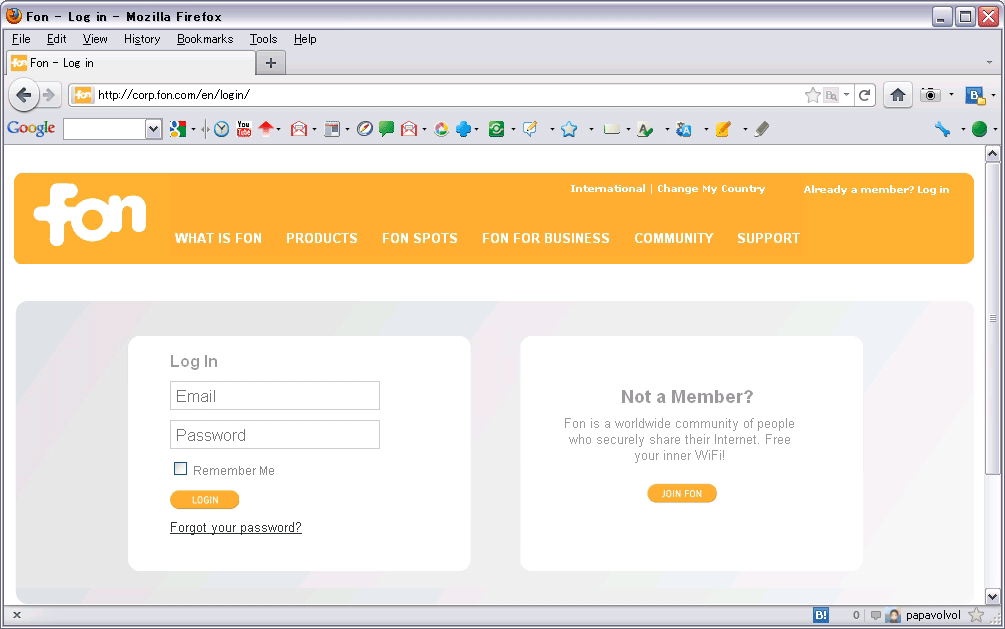
Task: Click the URL address bar text
Action: pos(174,95)
